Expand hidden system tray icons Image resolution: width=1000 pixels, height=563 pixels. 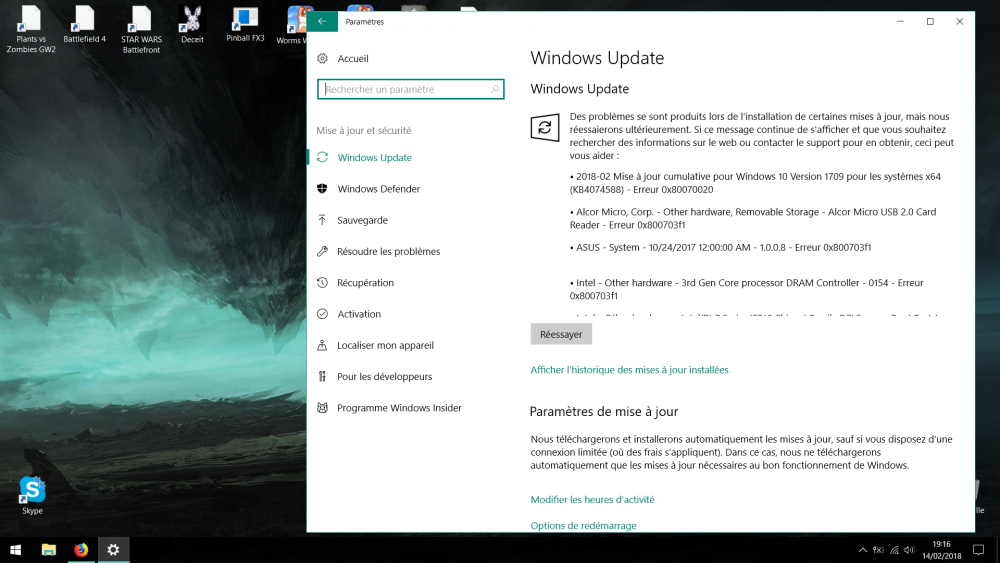click(862, 550)
